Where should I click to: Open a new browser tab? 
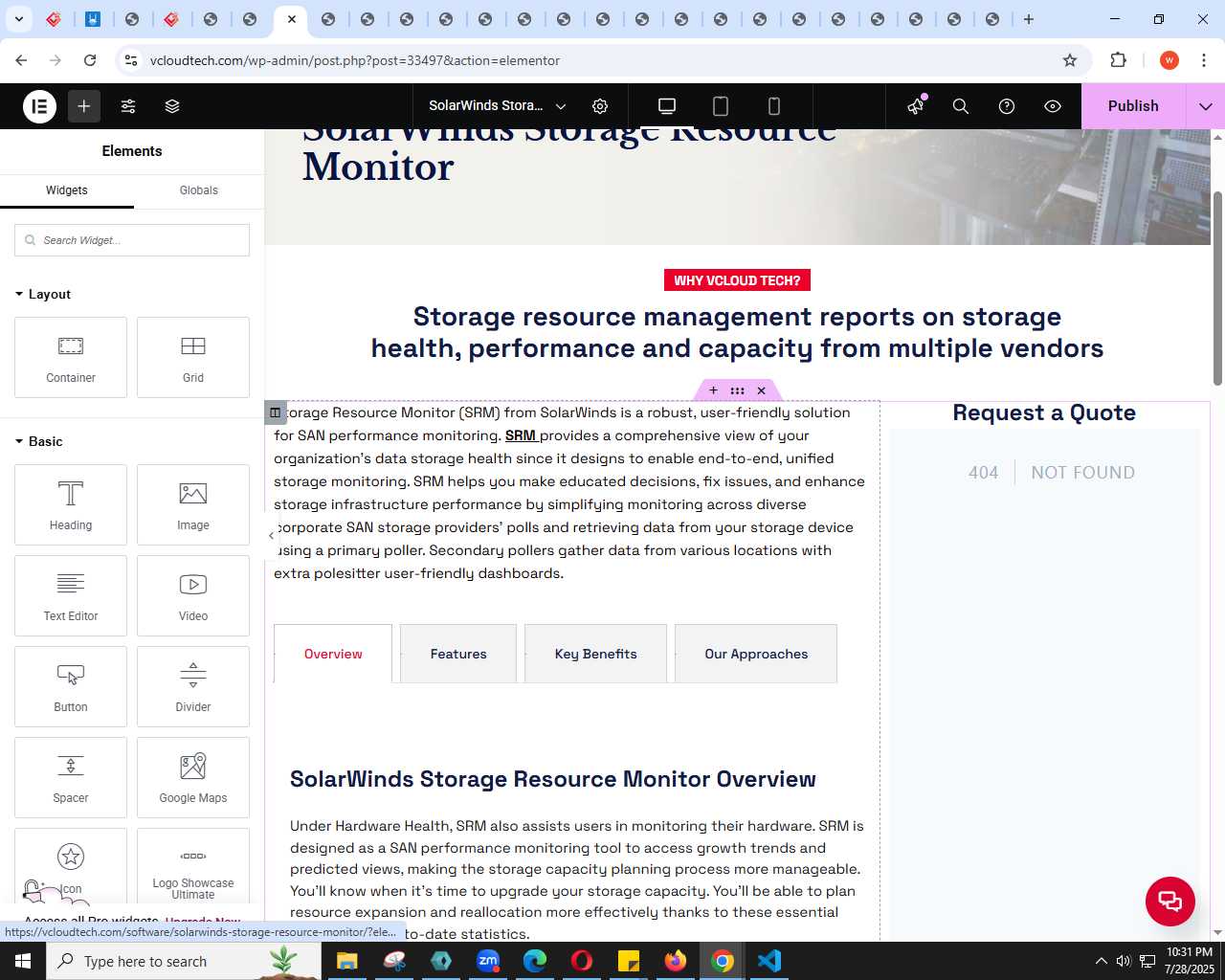click(1029, 19)
